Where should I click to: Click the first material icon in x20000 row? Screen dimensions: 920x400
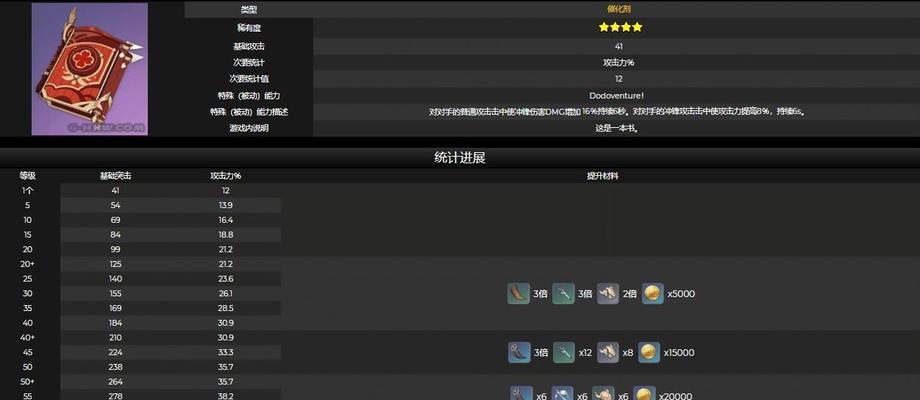pos(520,394)
